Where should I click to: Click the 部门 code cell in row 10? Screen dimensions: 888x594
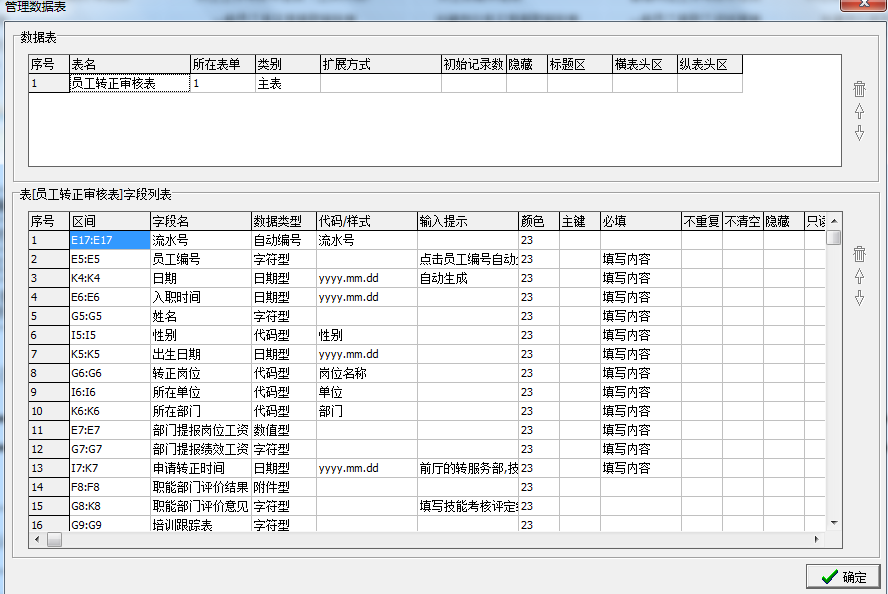pyautogui.click(x=367, y=411)
